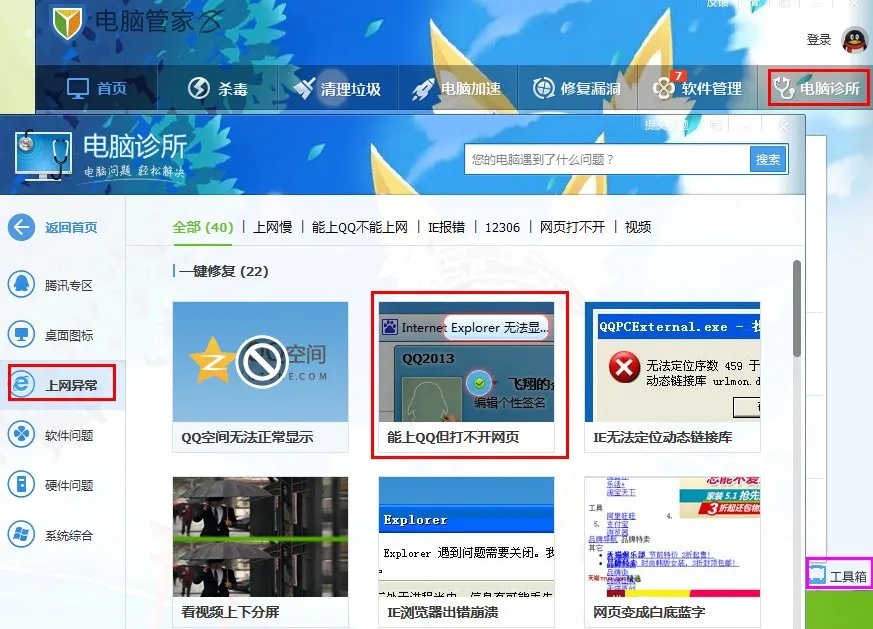Viewport: 873px width, 629px height.
Task: Click the 登录 login link
Action: (x=820, y=41)
